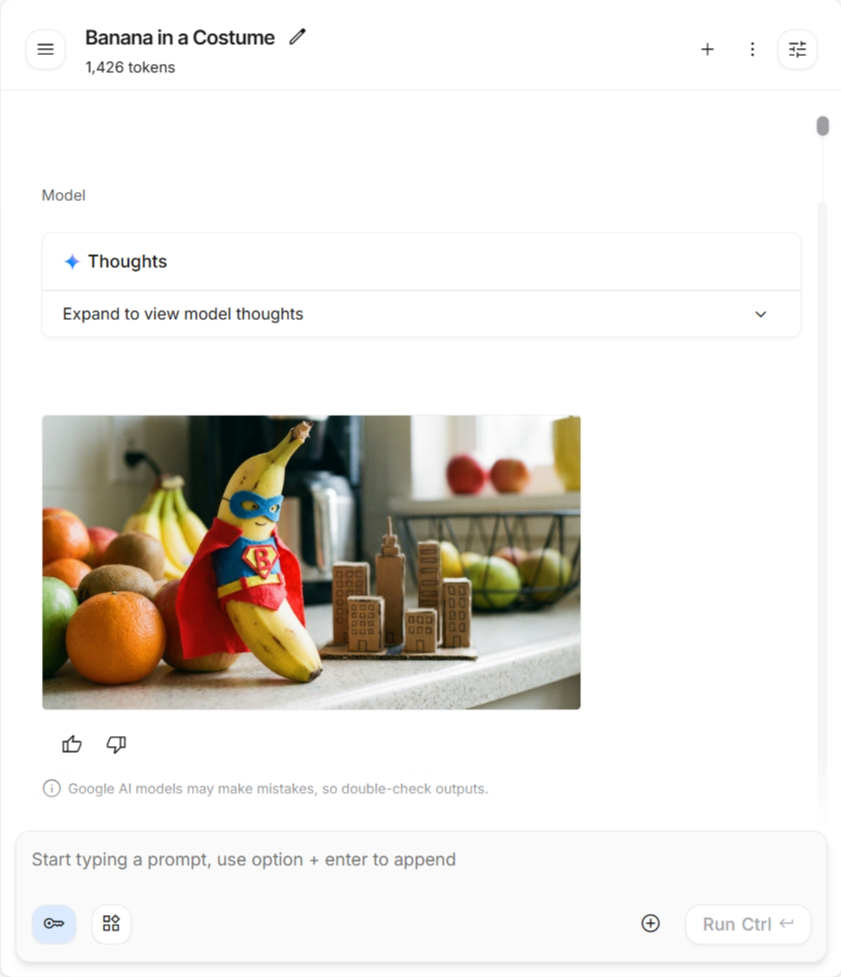Click the Run Ctrl button
This screenshot has height=977, width=841.
pyautogui.click(x=748, y=924)
